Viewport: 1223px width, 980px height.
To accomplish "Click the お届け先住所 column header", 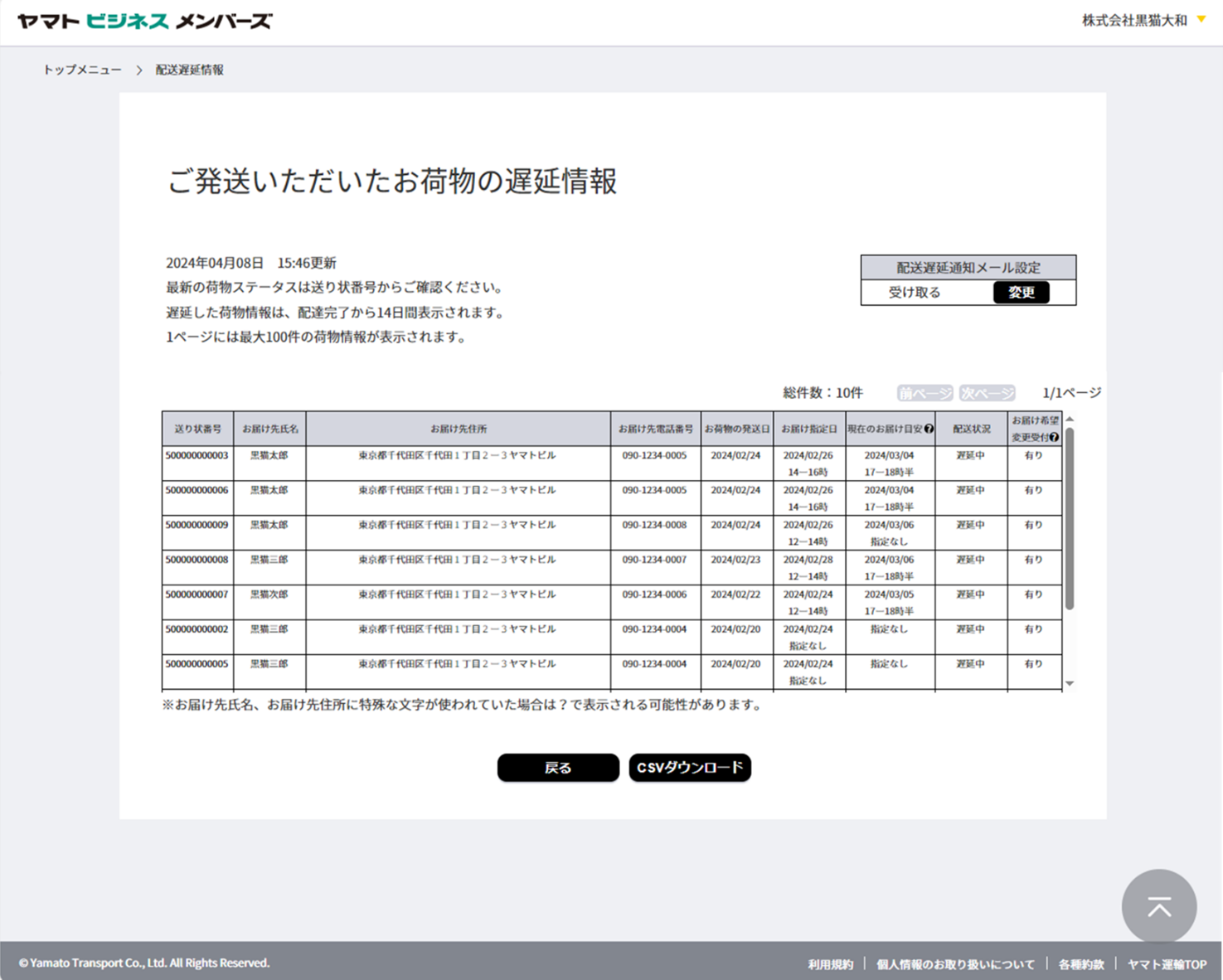I will [458, 429].
